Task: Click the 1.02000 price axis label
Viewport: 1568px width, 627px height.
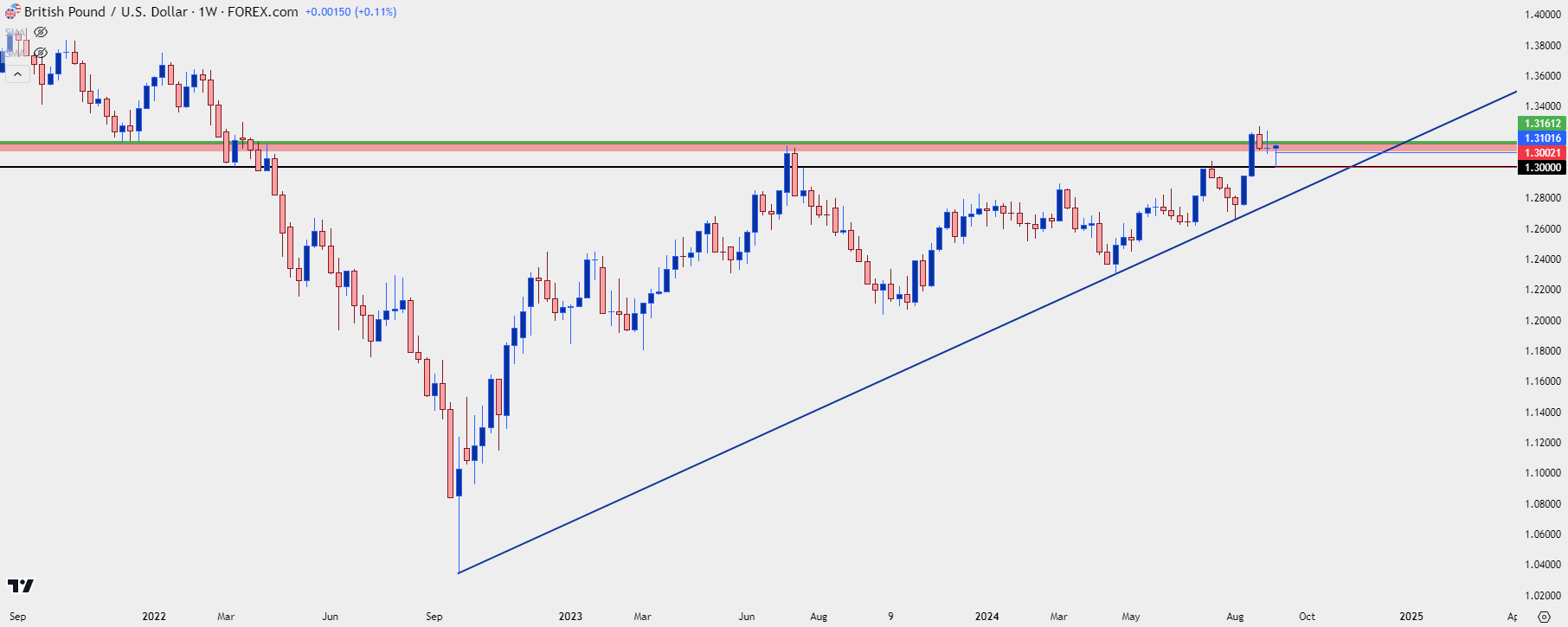Action: [1542, 595]
